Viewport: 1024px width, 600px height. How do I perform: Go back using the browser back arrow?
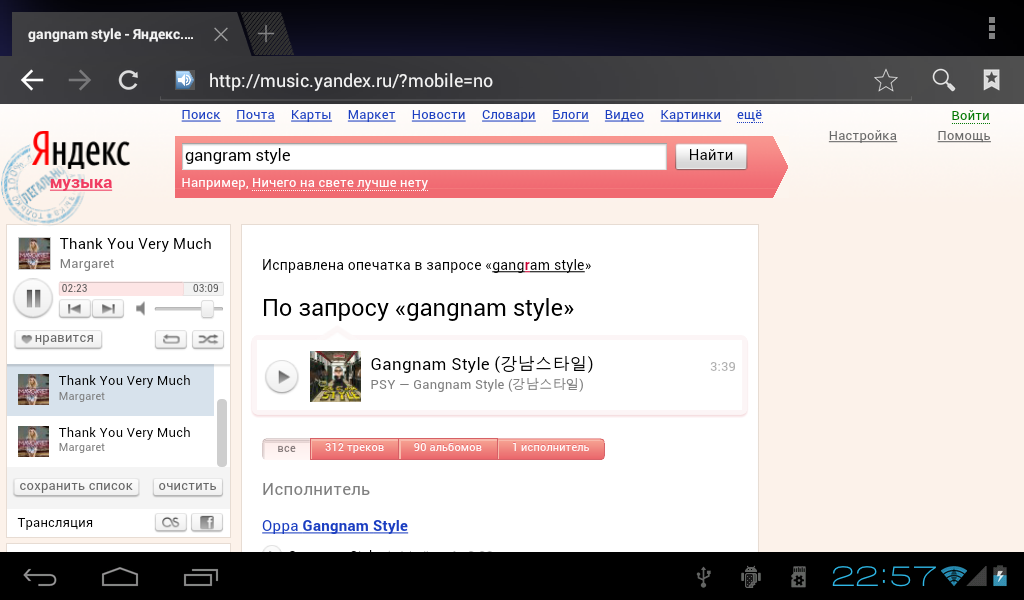[x=31, y=80]
